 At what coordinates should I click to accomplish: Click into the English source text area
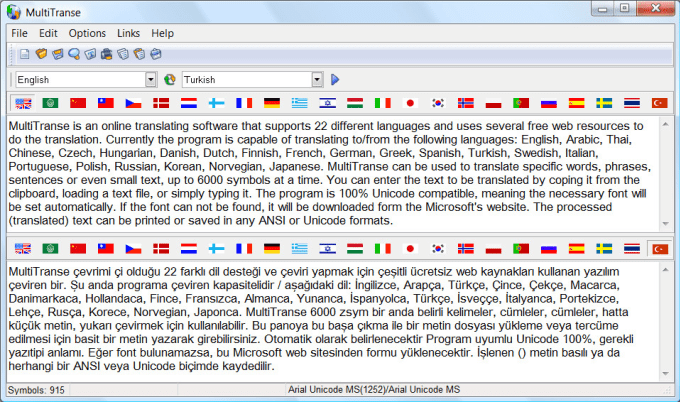tap(333, 173)
